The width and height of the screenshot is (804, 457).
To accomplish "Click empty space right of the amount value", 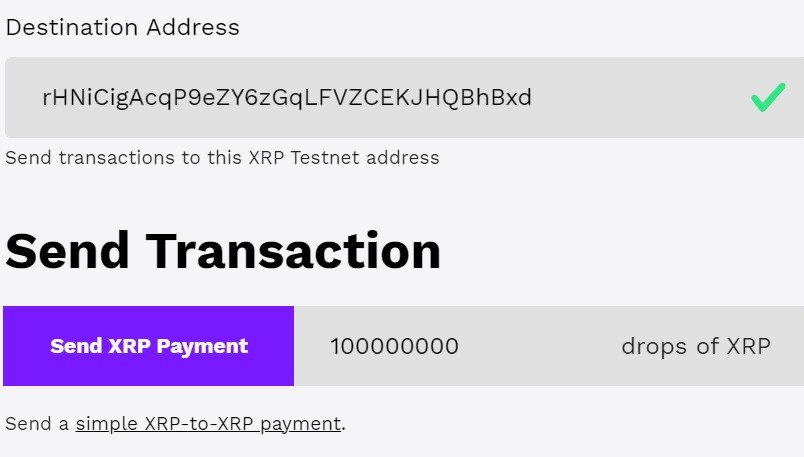I will 530,346.
